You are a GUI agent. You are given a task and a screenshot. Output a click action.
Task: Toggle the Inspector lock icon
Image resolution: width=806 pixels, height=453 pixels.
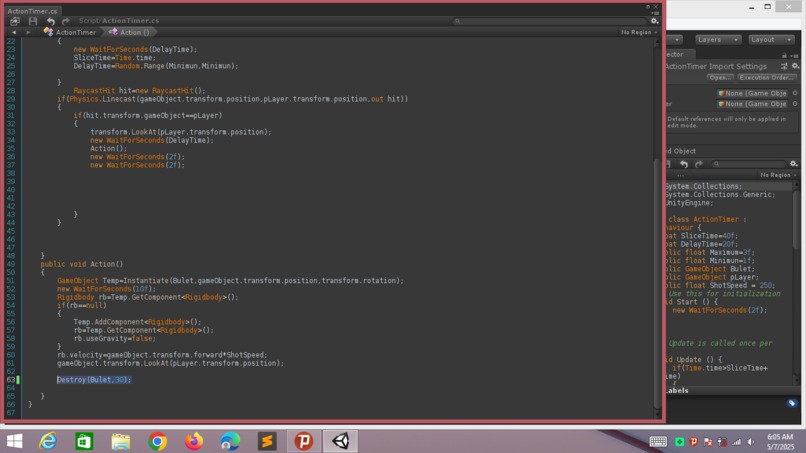[784, 55]
